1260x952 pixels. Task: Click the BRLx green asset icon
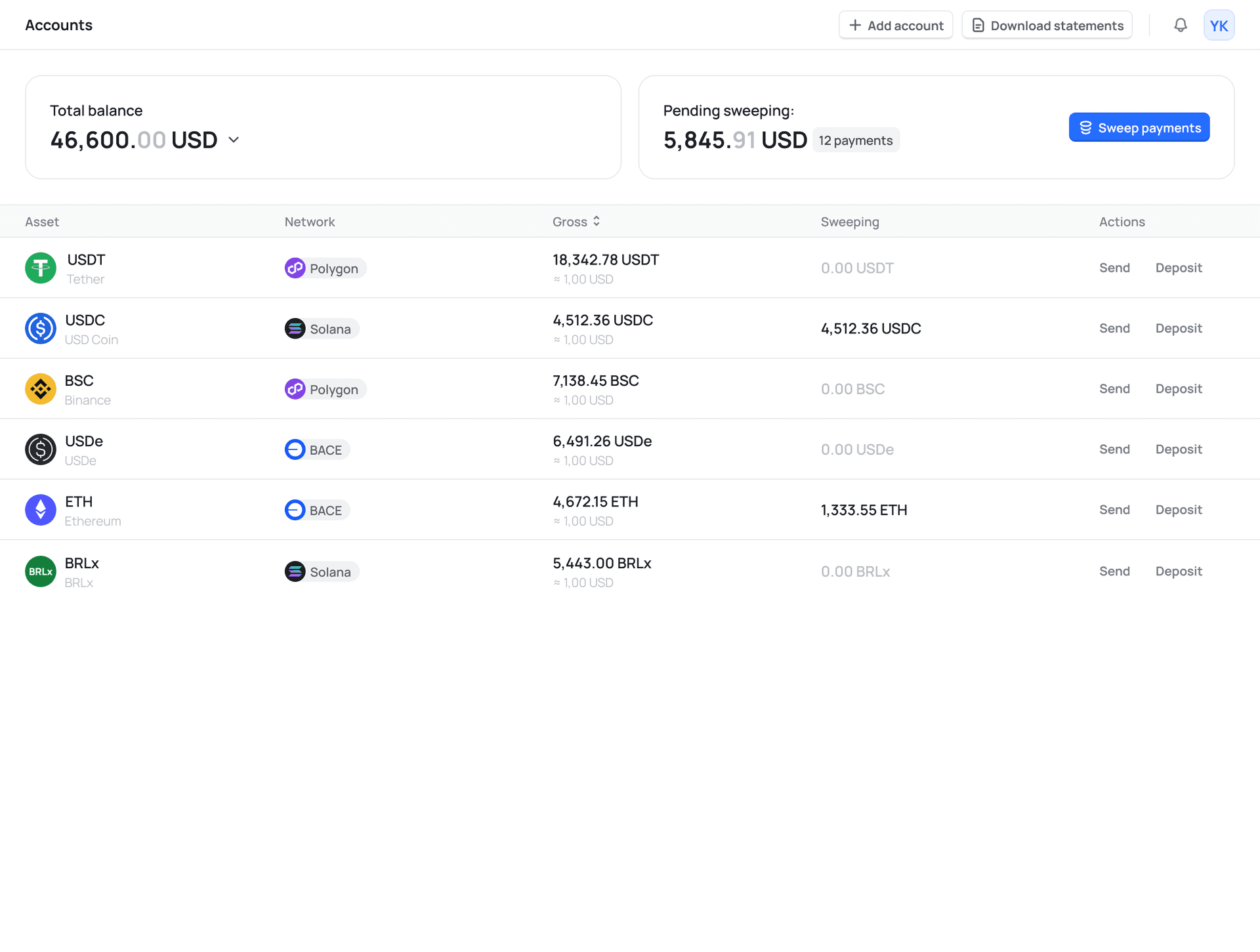[x=40, y=571]
